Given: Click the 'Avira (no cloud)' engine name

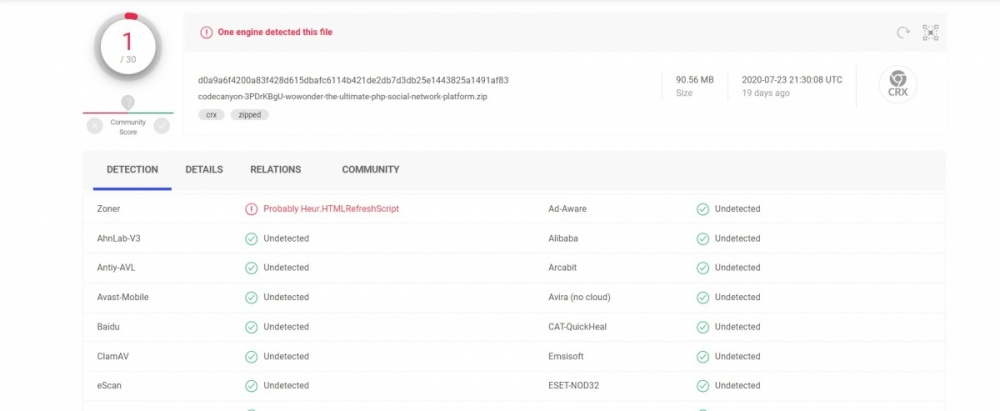Looking at the screenshot, I should 580,297.
